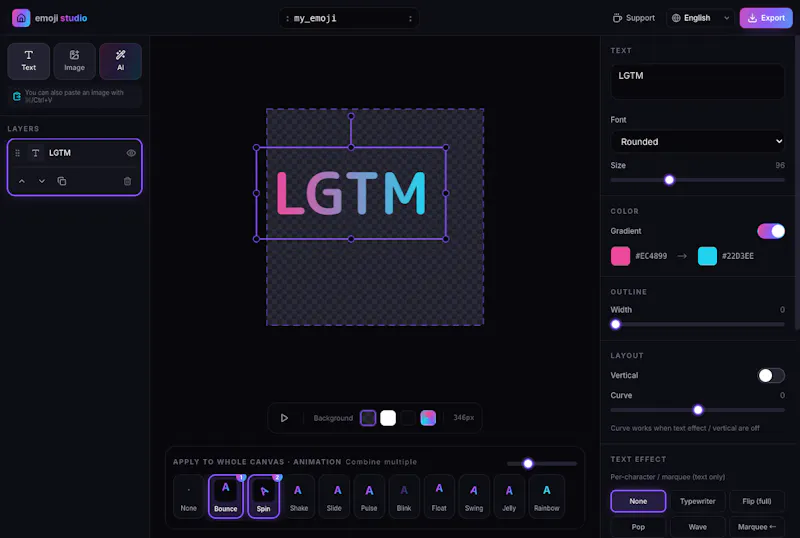The height and width of the screenshot is (538, 800).
Task: Add a new Text layer
Action: point(29,61)
